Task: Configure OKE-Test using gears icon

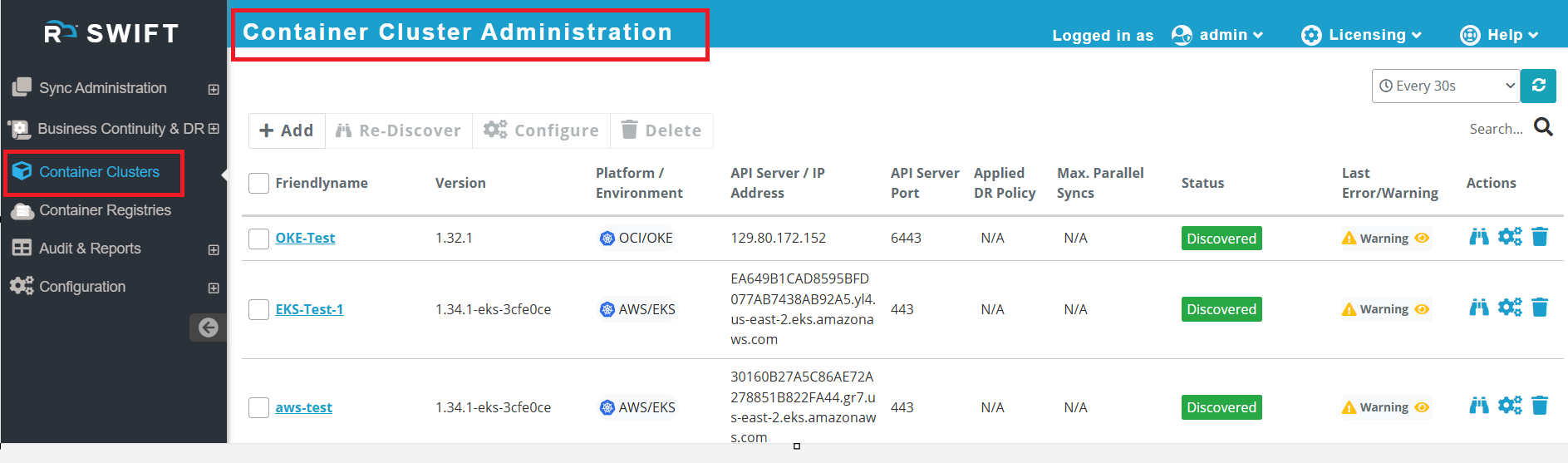Action: [1510, 237]
